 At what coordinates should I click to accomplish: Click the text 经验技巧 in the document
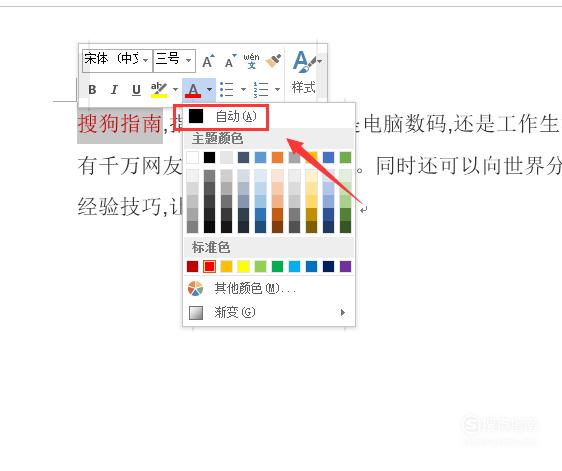[119, 206]
